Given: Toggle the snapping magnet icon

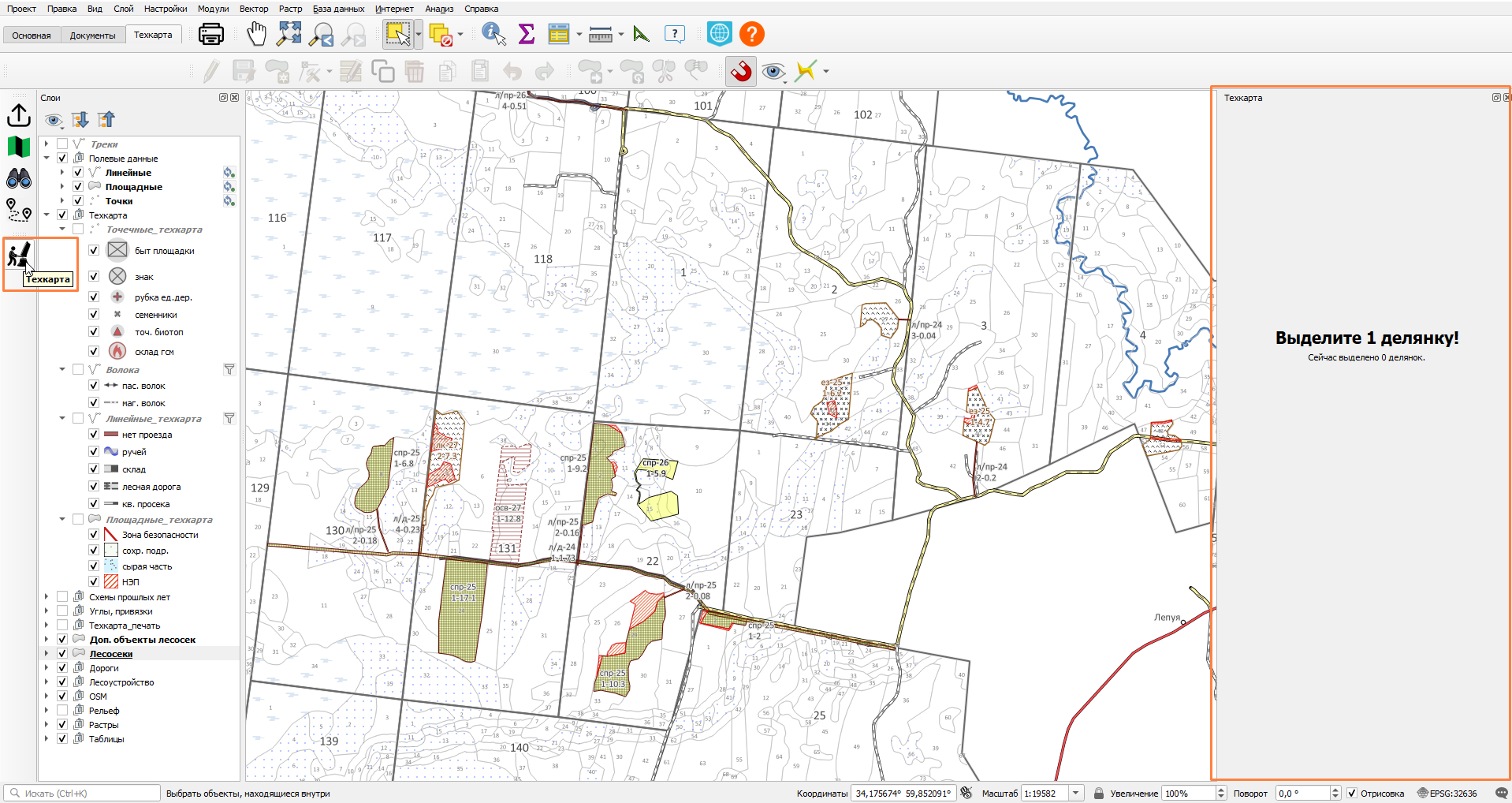Looking at the screenshot, I should click(741, 71).
